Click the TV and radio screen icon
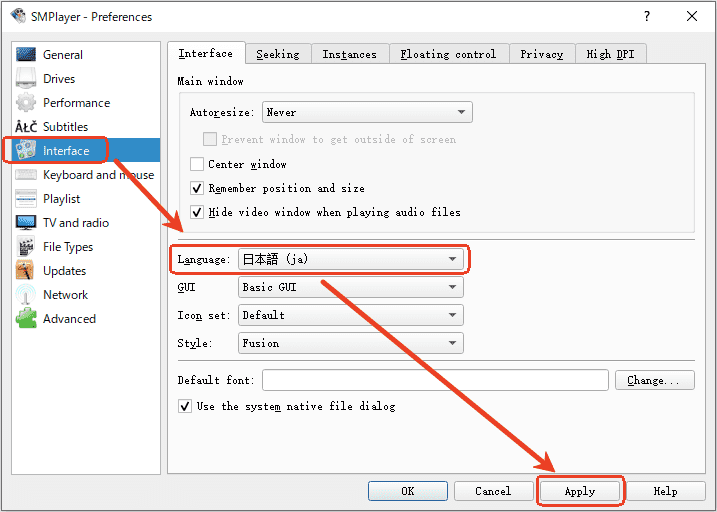Screen dimensions: 717x512 (x=26, y=223)
